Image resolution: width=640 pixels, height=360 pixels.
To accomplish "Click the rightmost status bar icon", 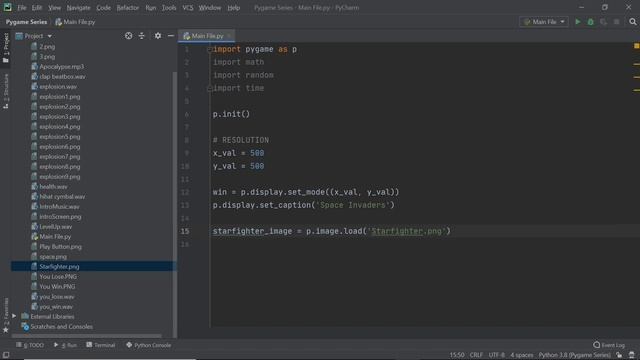I will click(632, 355).
